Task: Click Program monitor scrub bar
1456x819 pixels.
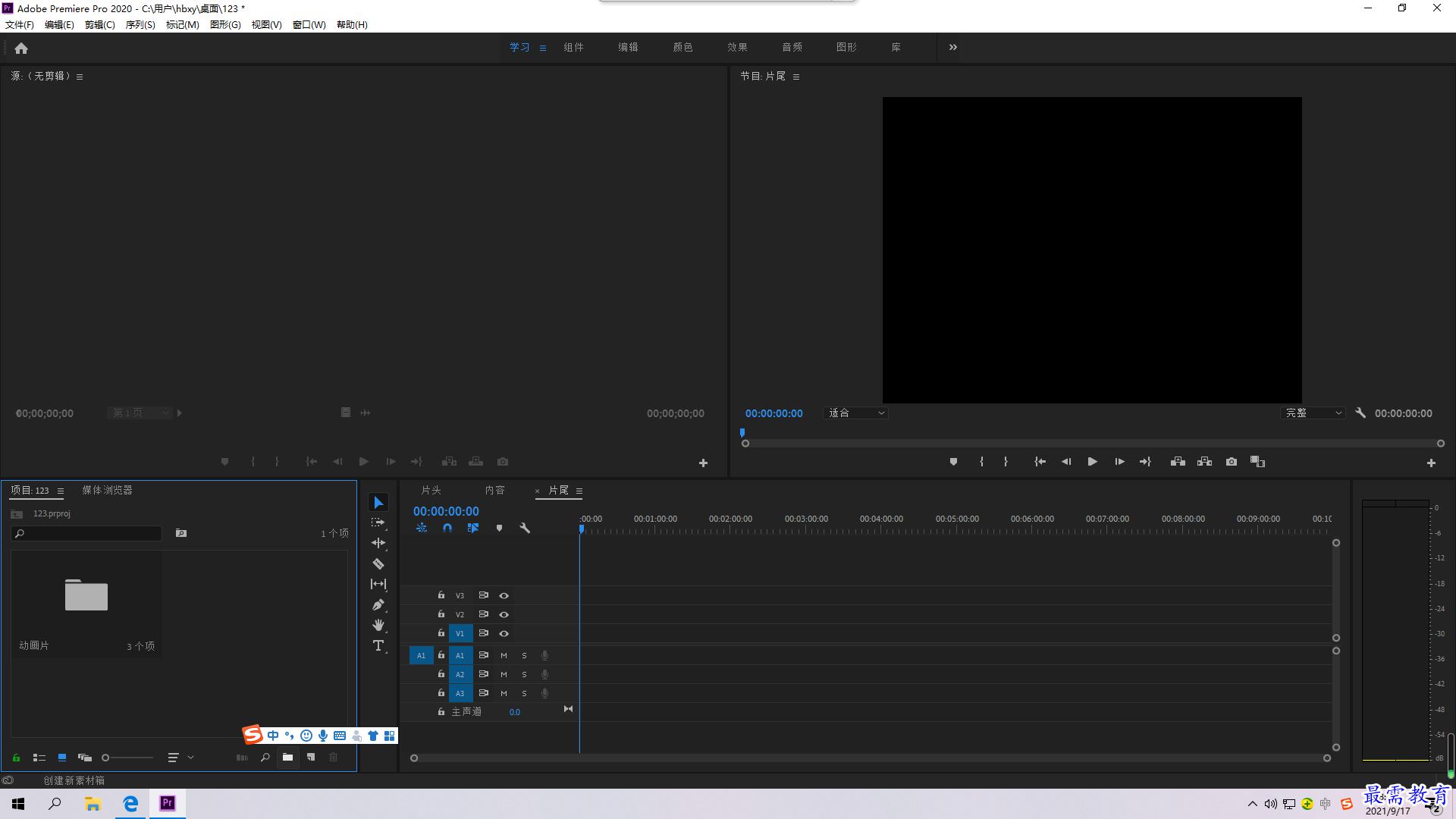Action: pyautogui.click(x=1093, y=444)
